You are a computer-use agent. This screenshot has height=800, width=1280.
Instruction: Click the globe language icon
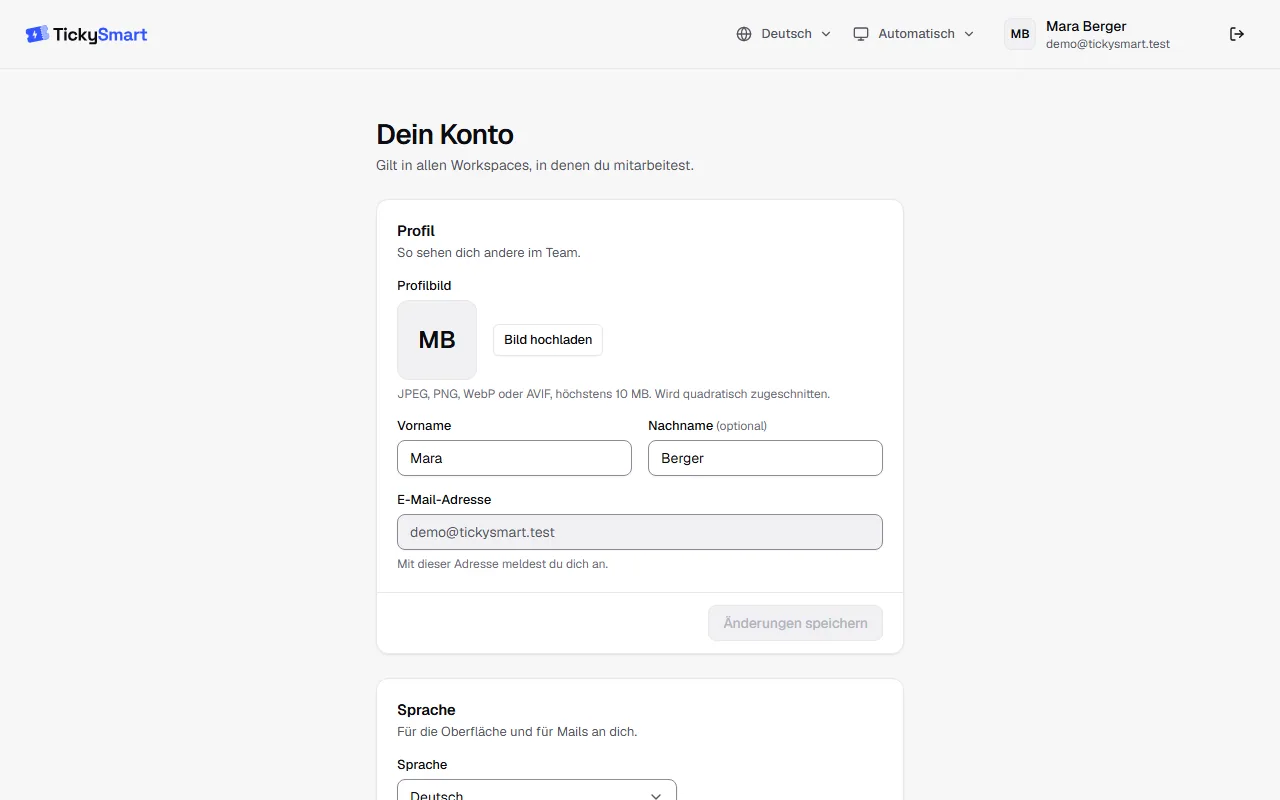744,34
